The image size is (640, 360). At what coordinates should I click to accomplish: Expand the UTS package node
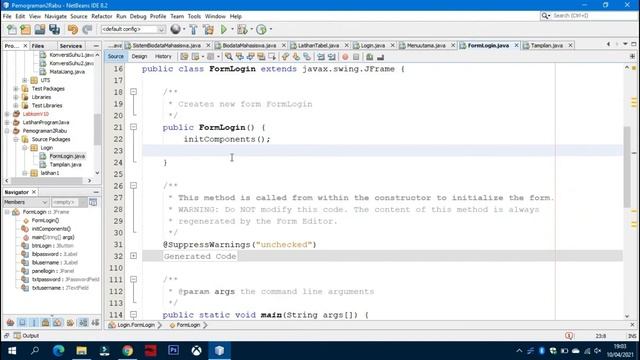(25, 80)
